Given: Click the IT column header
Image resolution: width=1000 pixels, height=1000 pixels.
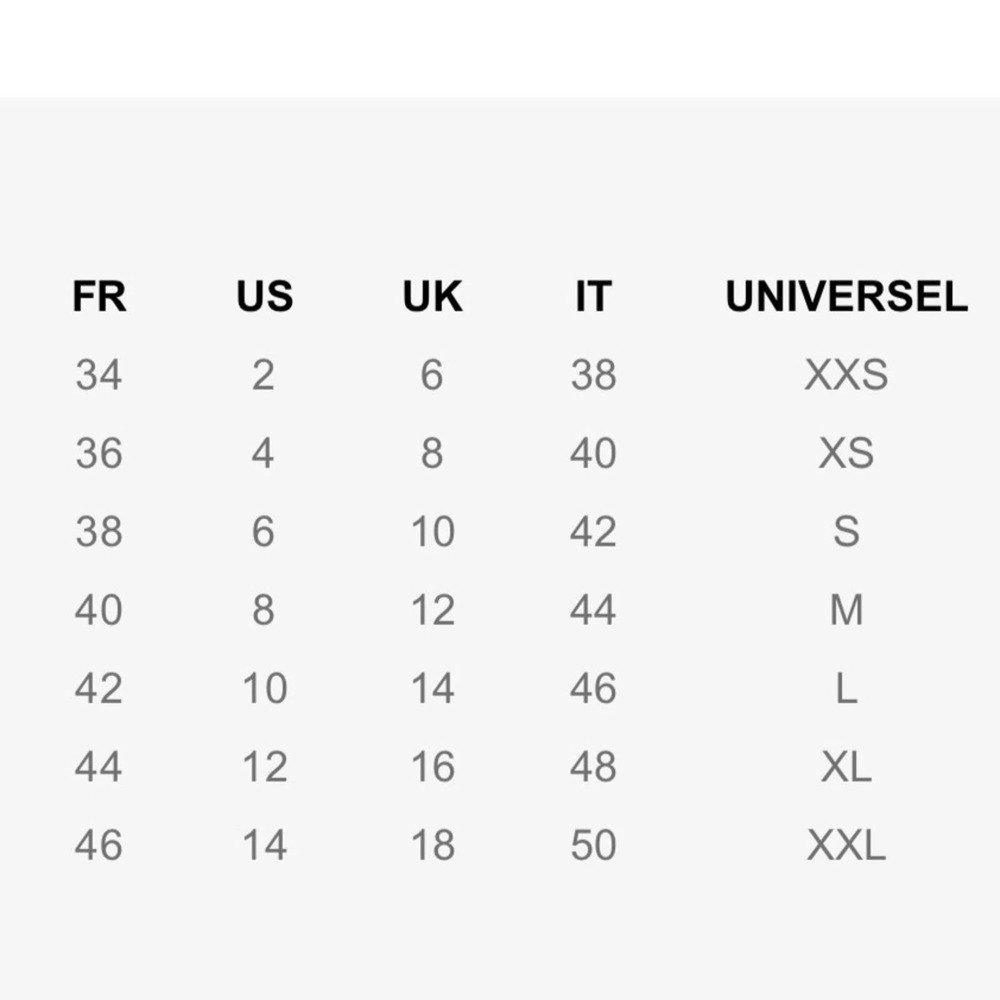Looking at the screenshot, I should coord(593,297).
